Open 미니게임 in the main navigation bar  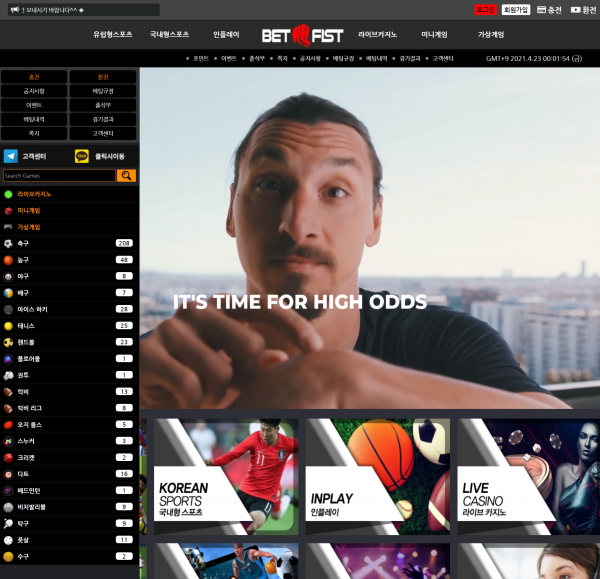(434, 34)
